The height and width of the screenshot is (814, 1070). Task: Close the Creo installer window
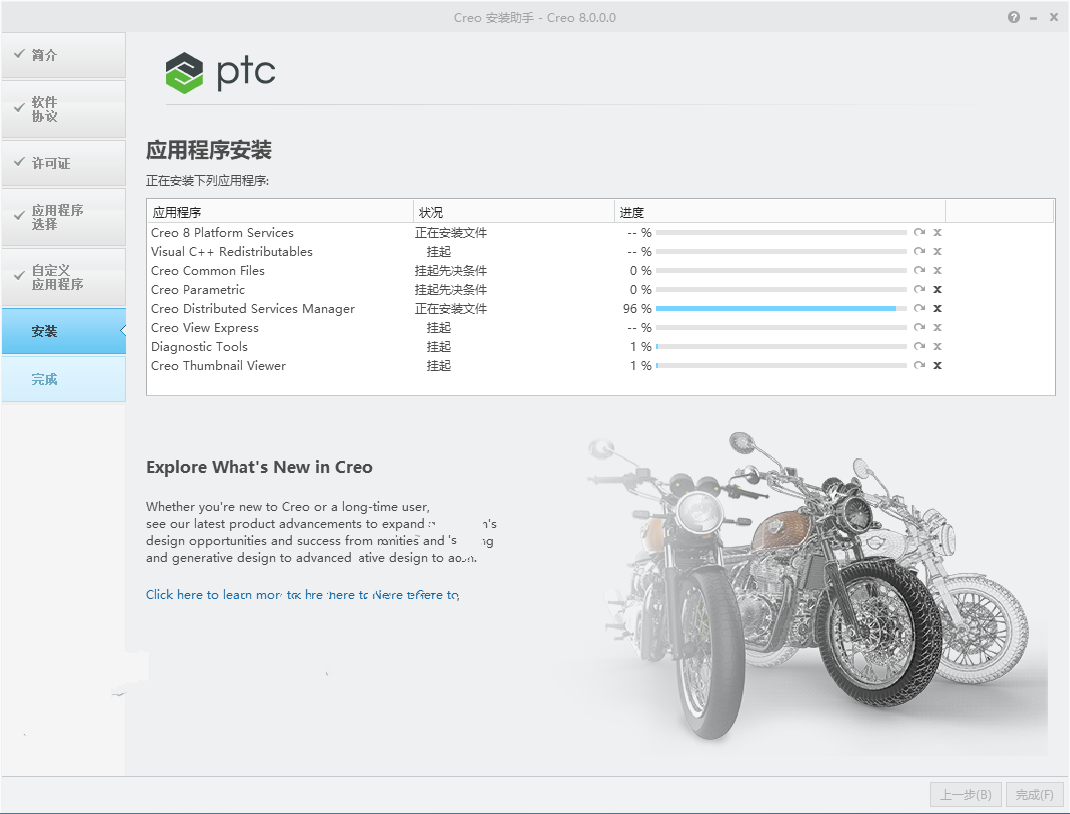(x=1054, y=17)
